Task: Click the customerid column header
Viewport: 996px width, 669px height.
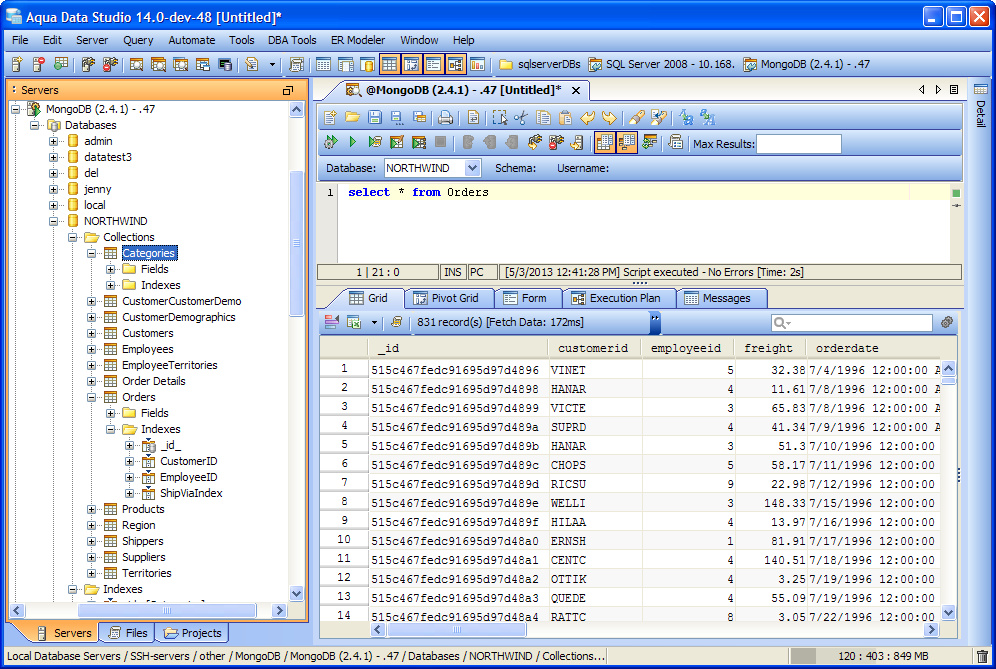Action: (x=594, y=348)
